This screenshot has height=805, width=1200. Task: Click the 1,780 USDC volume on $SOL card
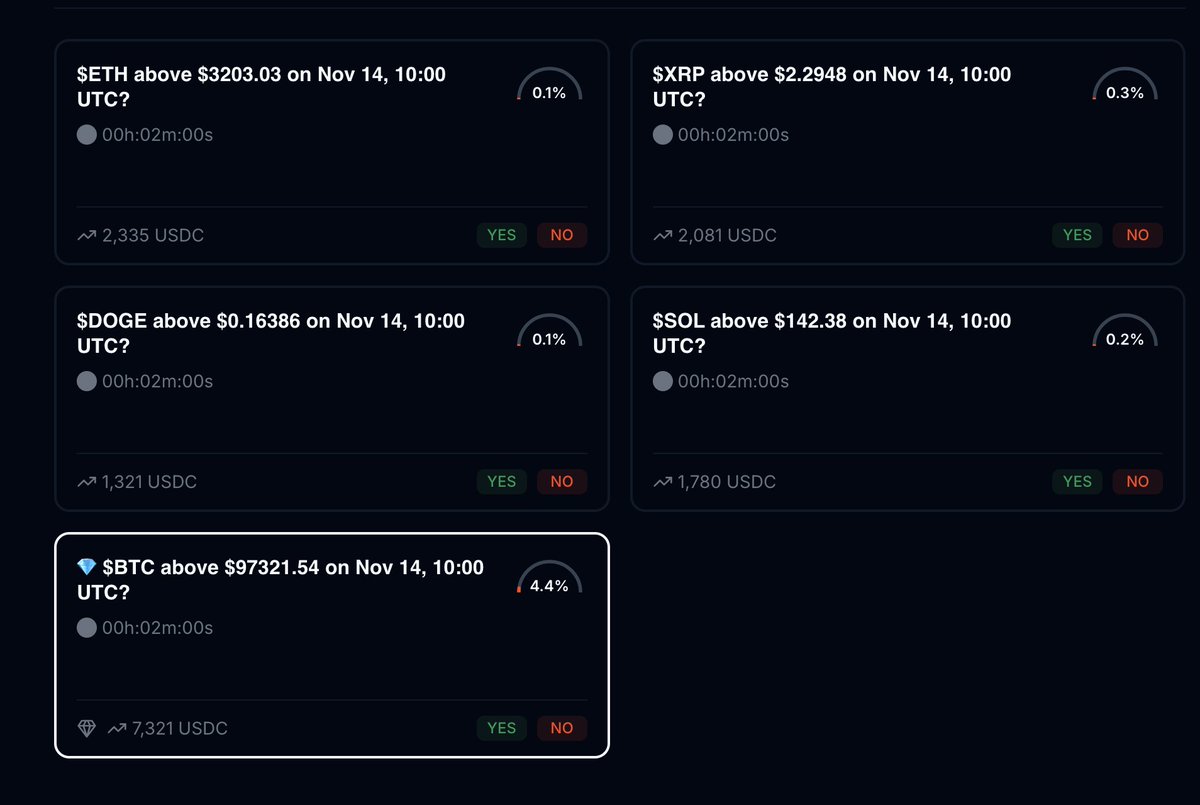pyautogui.click(x=727, y=482)
